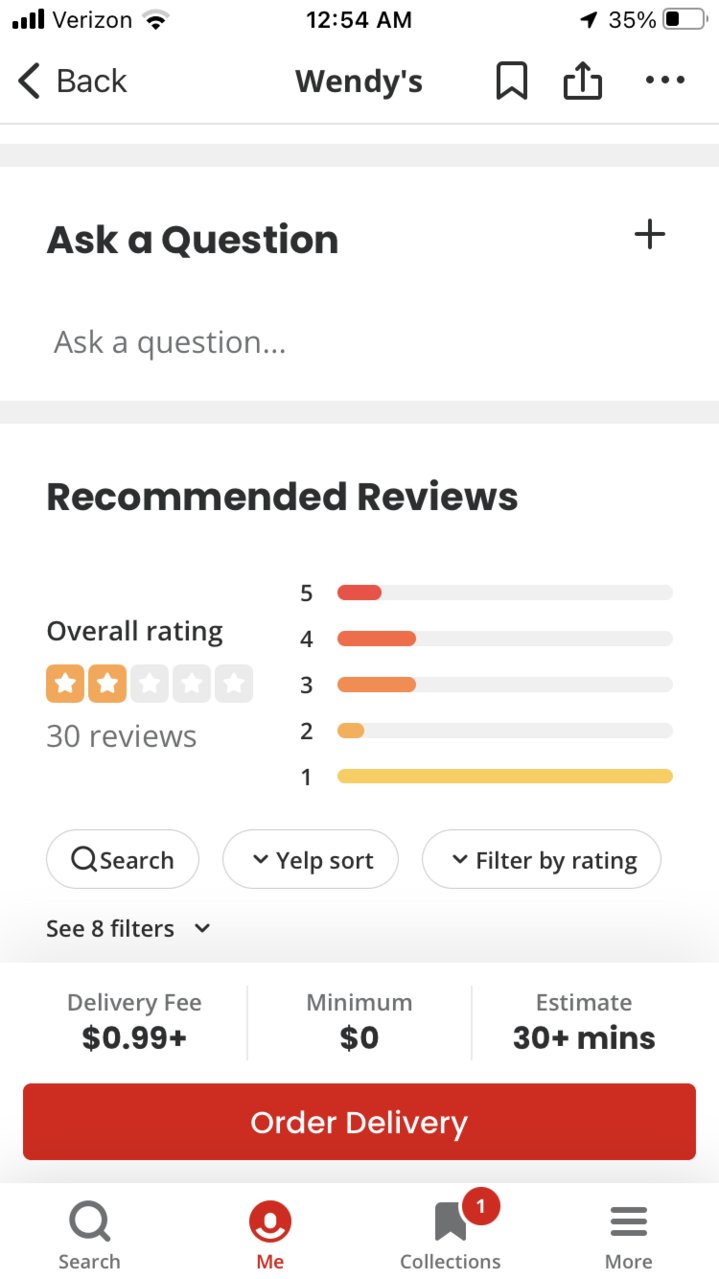
Task: Tap the plus icon beside Ask a Question
Action: pyautogui.click(x=650, y=235)
